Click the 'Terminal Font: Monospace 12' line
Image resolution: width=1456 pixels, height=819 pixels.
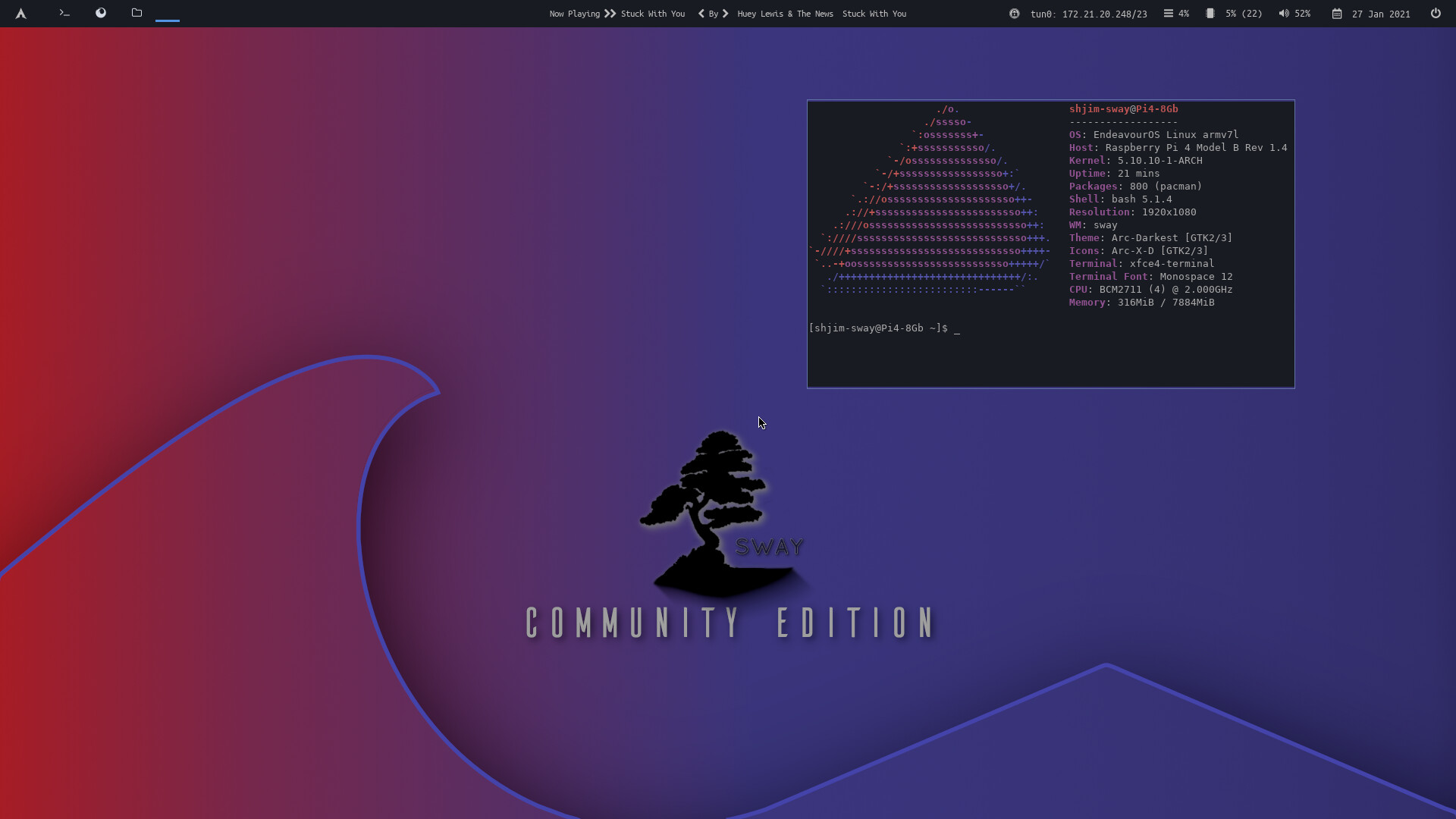pyautogui.click(x=1150, y=277)
